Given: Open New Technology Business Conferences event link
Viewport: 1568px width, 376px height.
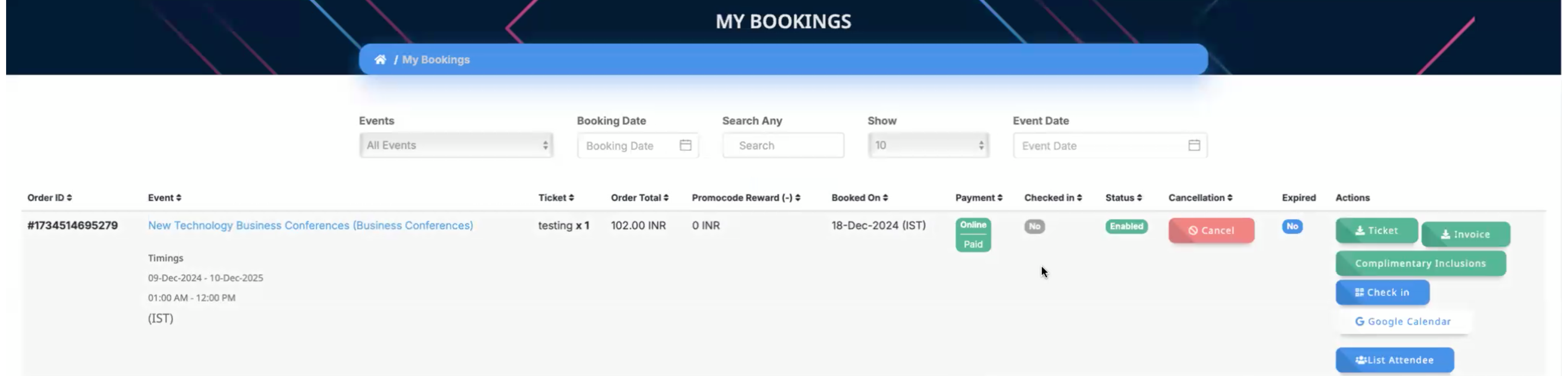Looking at the screenshot, I should [311, 226].
